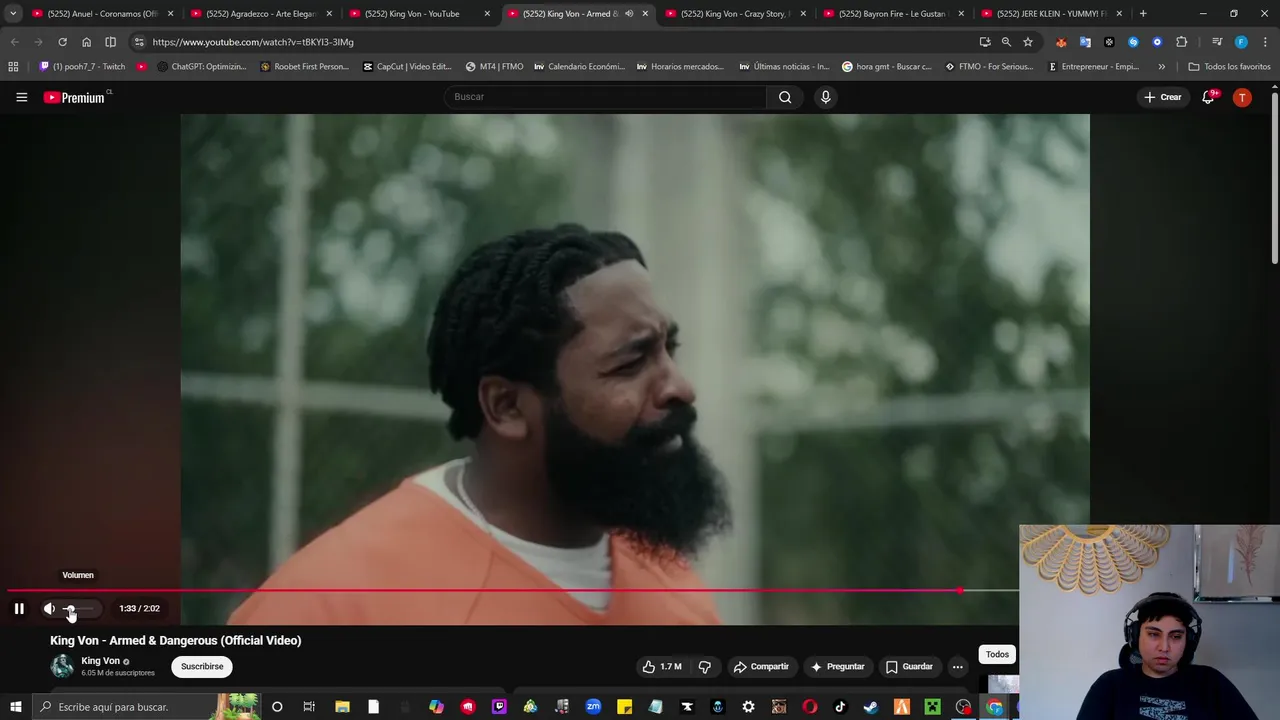The width and height of the screenshot is (1280, 720).
Task: Expand the tab search dropdown arrow
Action: [12, 14]
